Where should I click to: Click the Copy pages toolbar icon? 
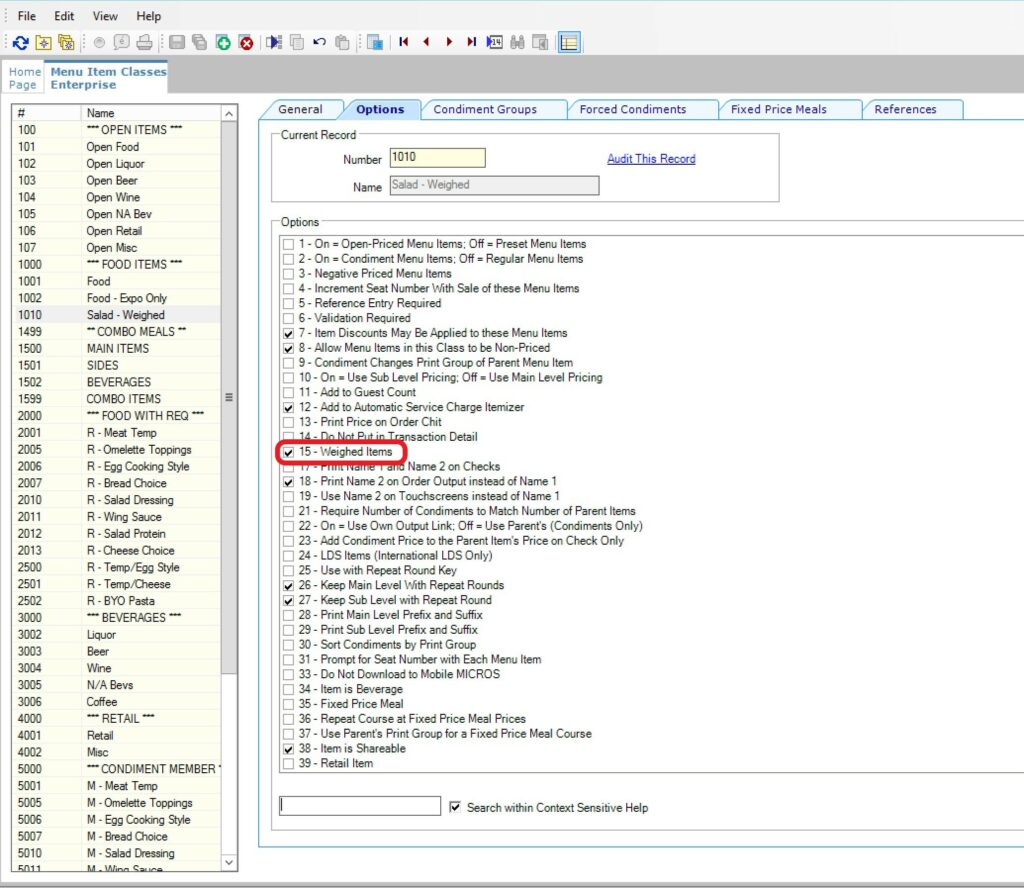click(296, 43)
